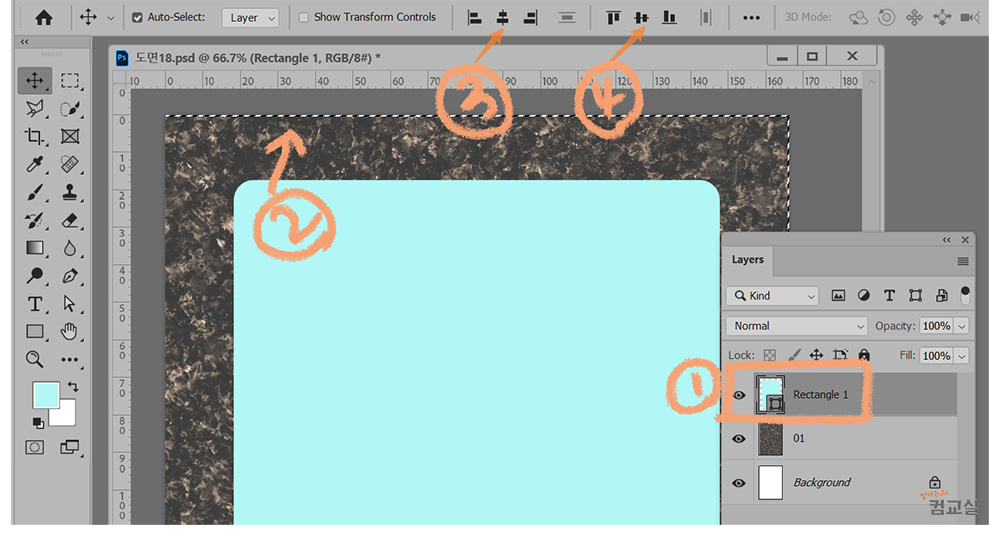The width and height of the screenshot is (1000, 537).
Task: Choose the Horizontal Type tool
Action: tap(34, 304)
